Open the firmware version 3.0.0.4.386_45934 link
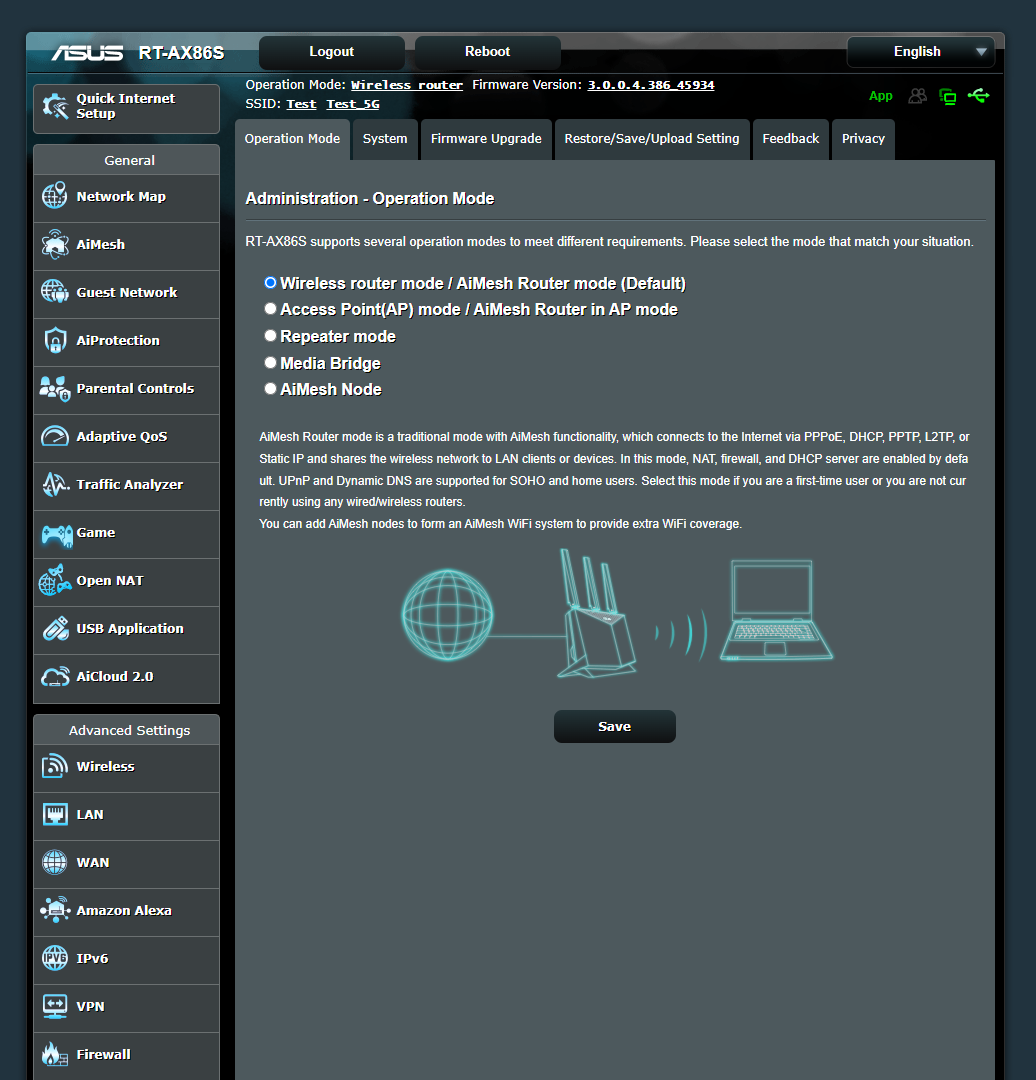 tap(650, 84)
